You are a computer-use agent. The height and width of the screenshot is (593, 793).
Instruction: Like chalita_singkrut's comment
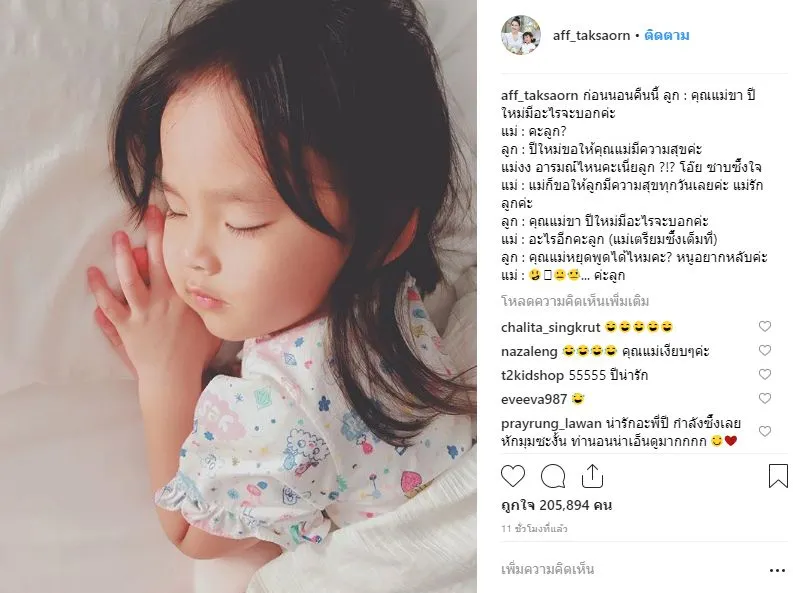click(x=765, y=327)
